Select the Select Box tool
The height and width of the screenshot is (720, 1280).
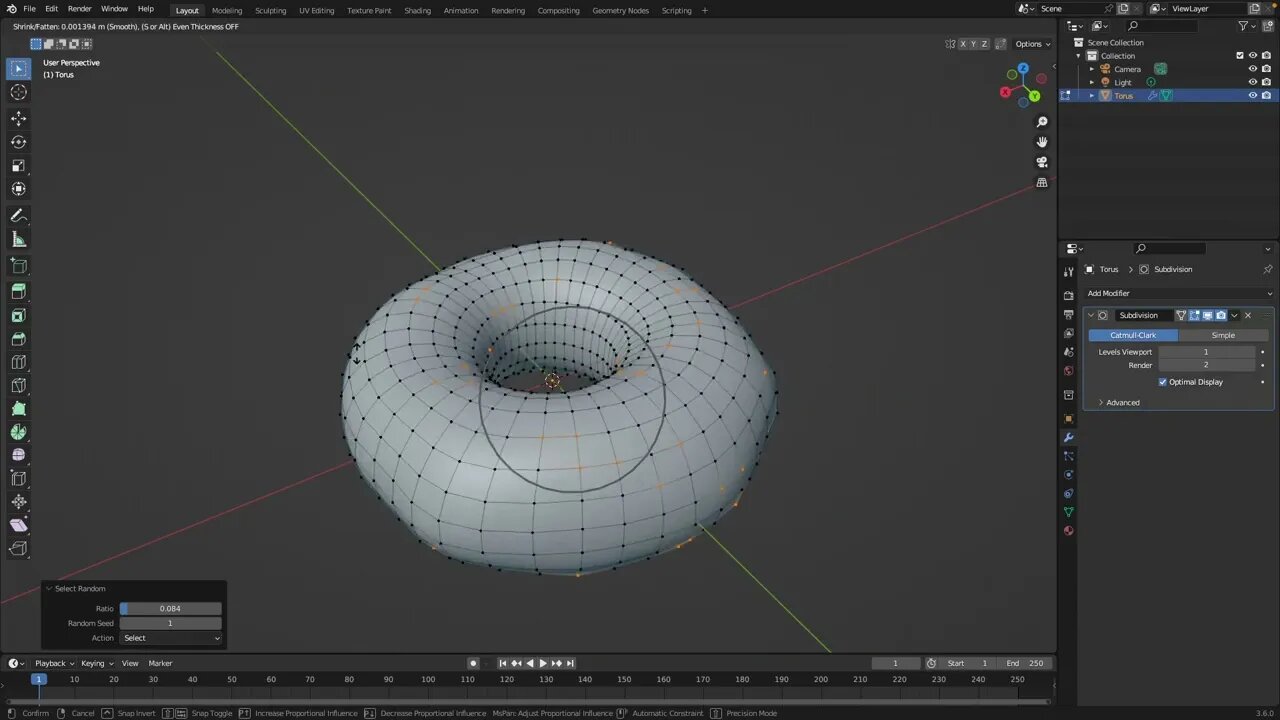18,69
